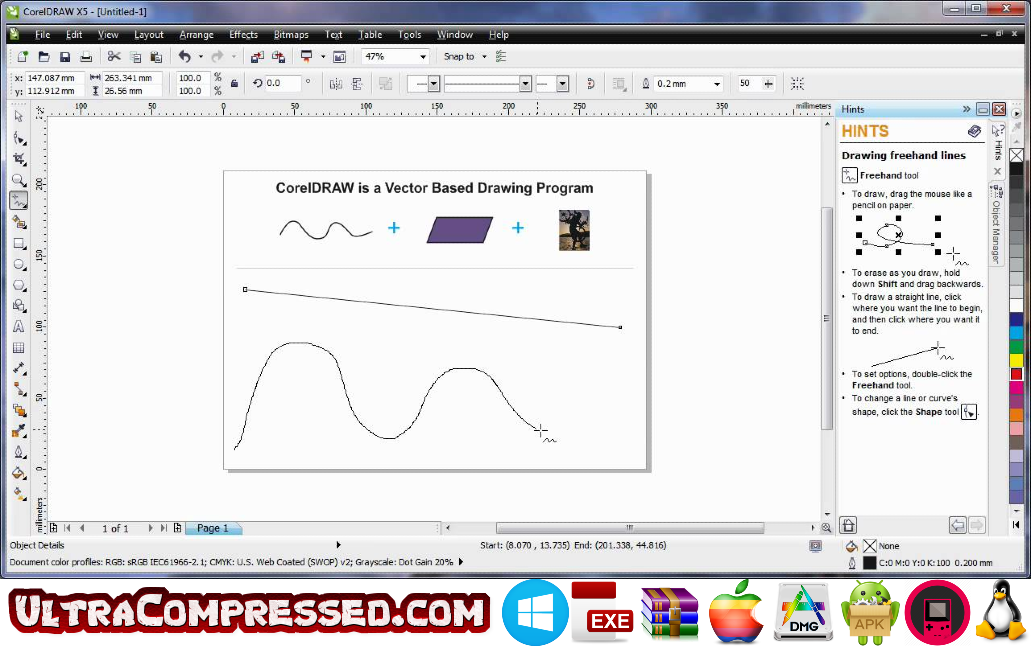Click the Cut scissors icon

pos(114,57)
